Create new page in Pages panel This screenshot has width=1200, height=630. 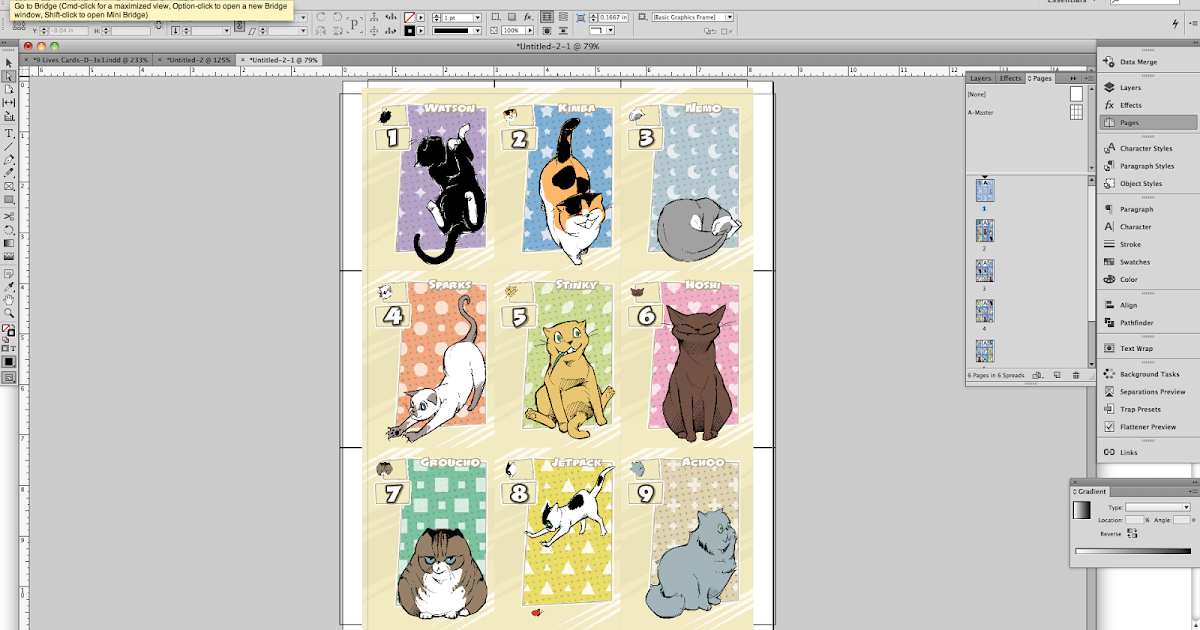[x=1057, y=375]
